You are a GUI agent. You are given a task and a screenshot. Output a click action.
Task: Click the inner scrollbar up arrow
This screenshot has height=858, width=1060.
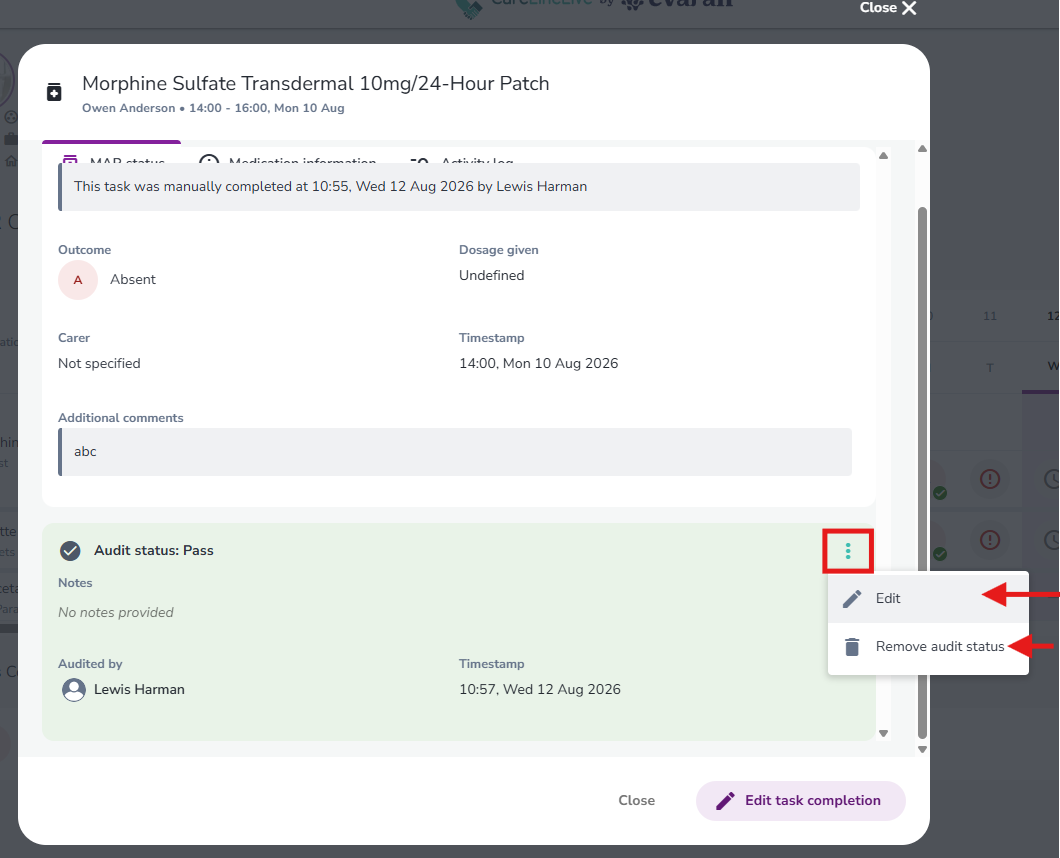tap(883, 156)
